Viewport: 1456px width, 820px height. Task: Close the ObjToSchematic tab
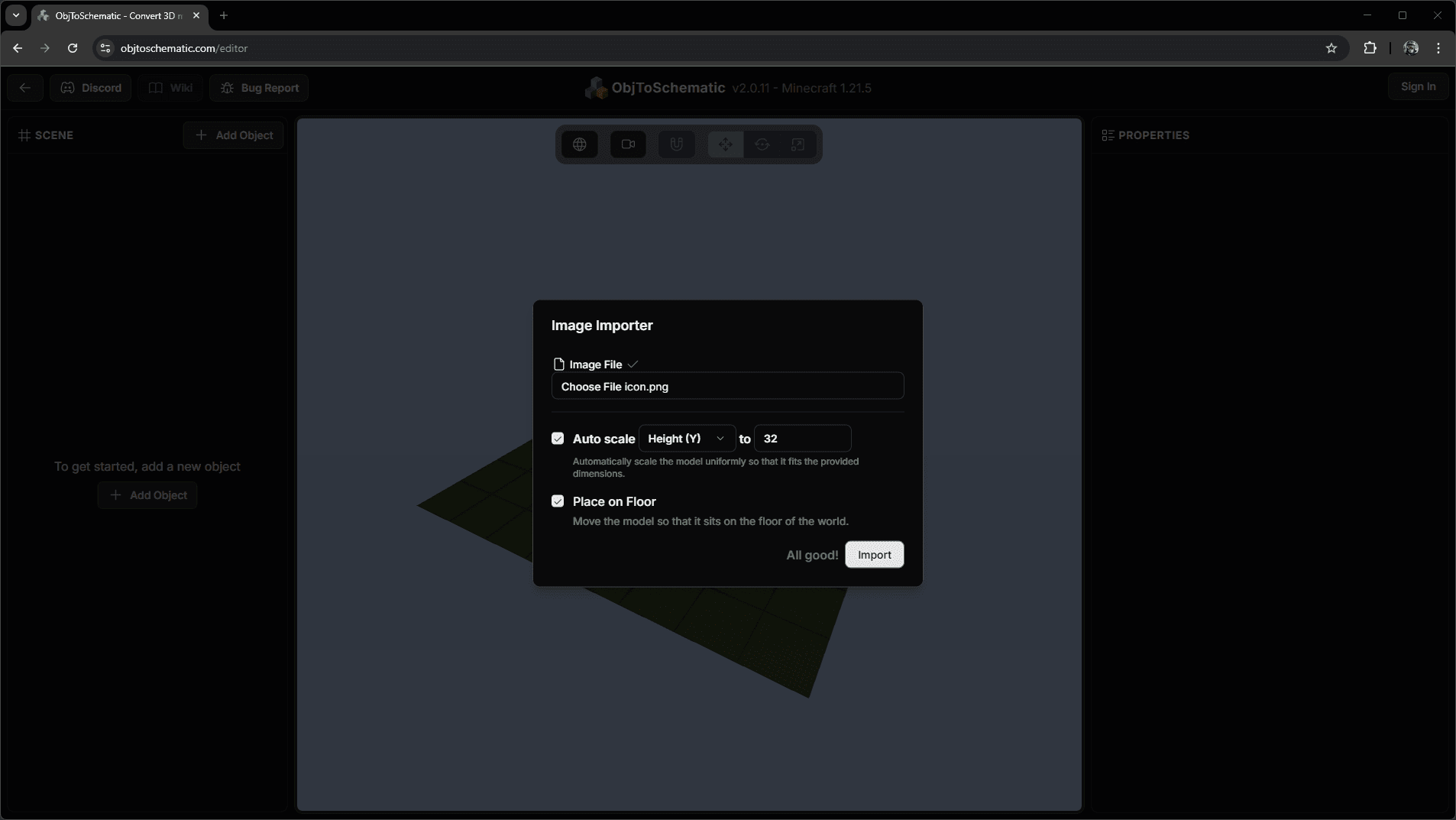click(196, 15)
